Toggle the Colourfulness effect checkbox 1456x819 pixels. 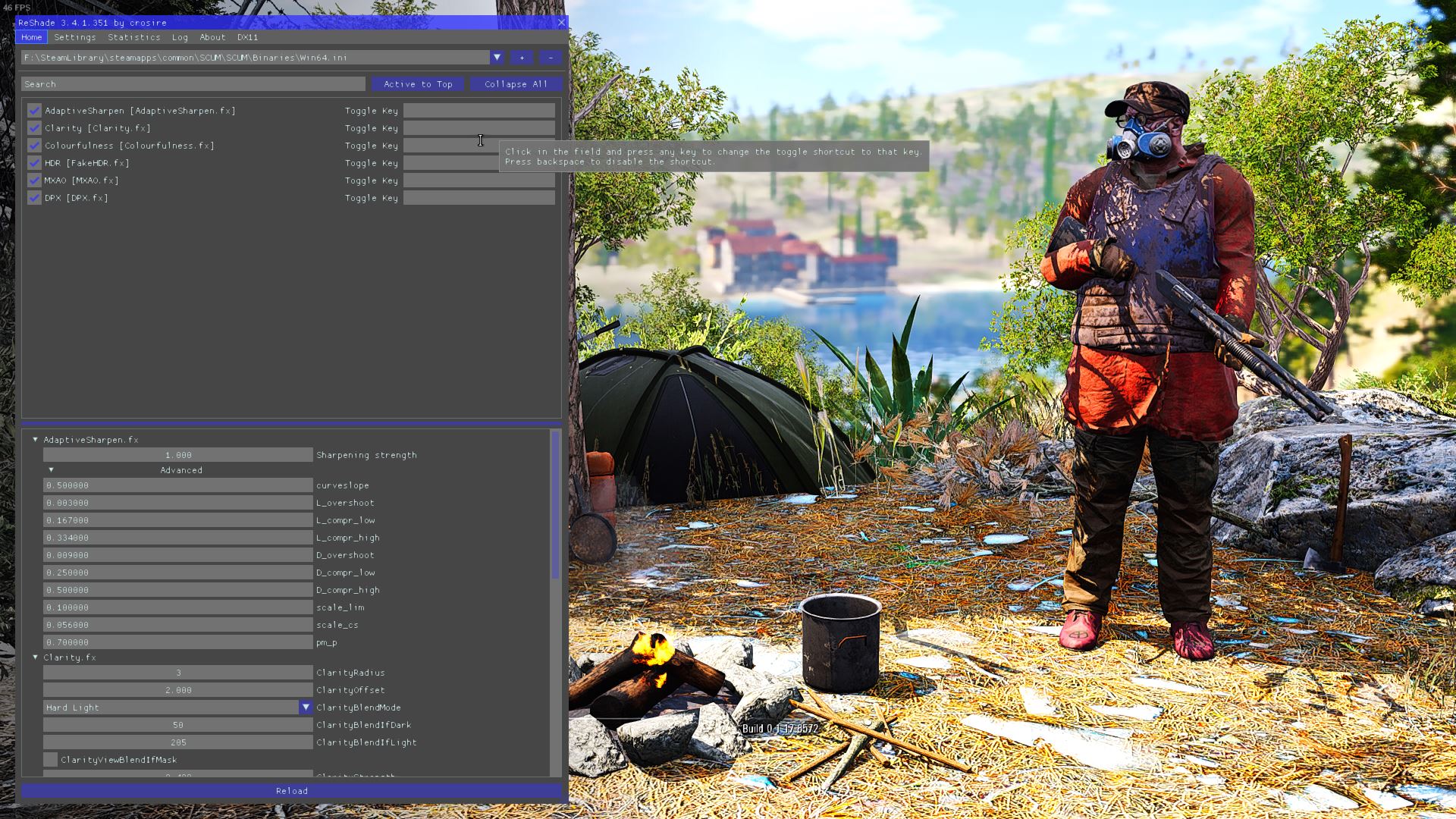click(34, 146)
